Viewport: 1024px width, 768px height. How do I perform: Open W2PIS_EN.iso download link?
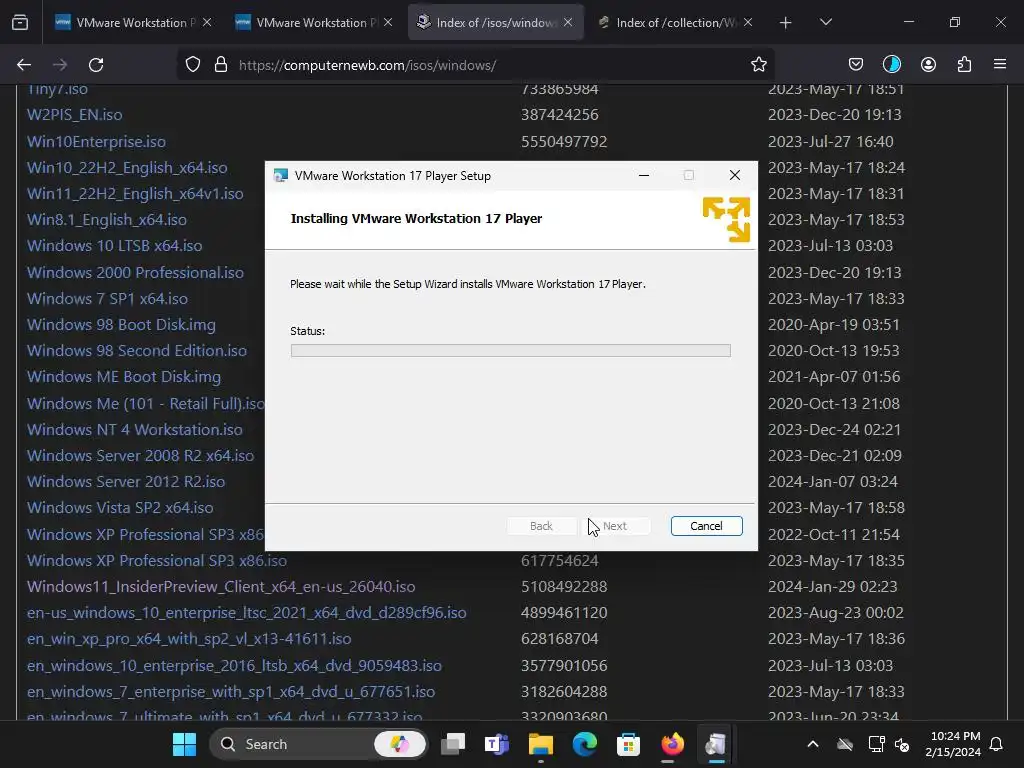(x=74, y=115)
